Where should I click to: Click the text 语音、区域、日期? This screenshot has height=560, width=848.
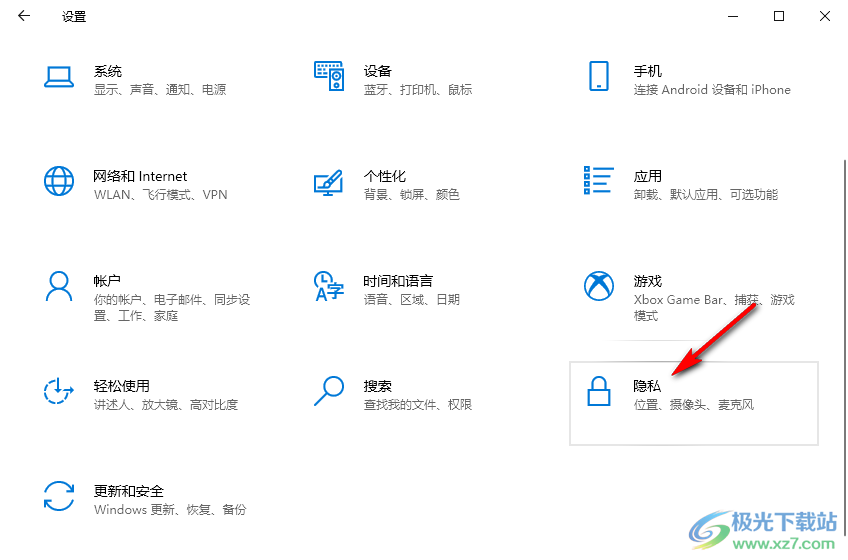coord(412,299)
